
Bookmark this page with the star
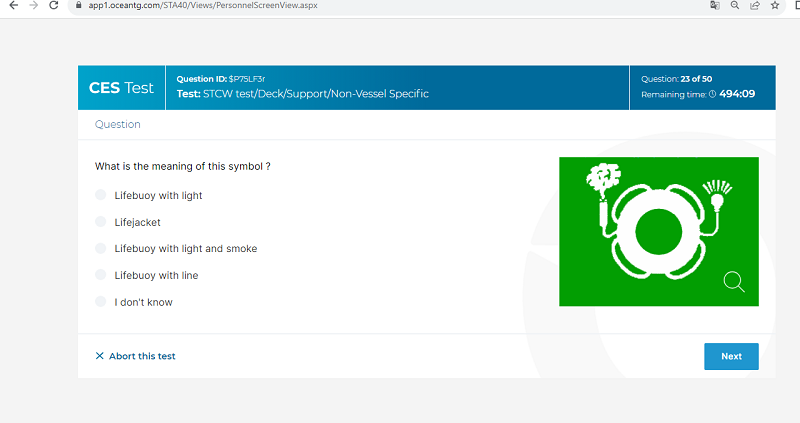point(775,6)
